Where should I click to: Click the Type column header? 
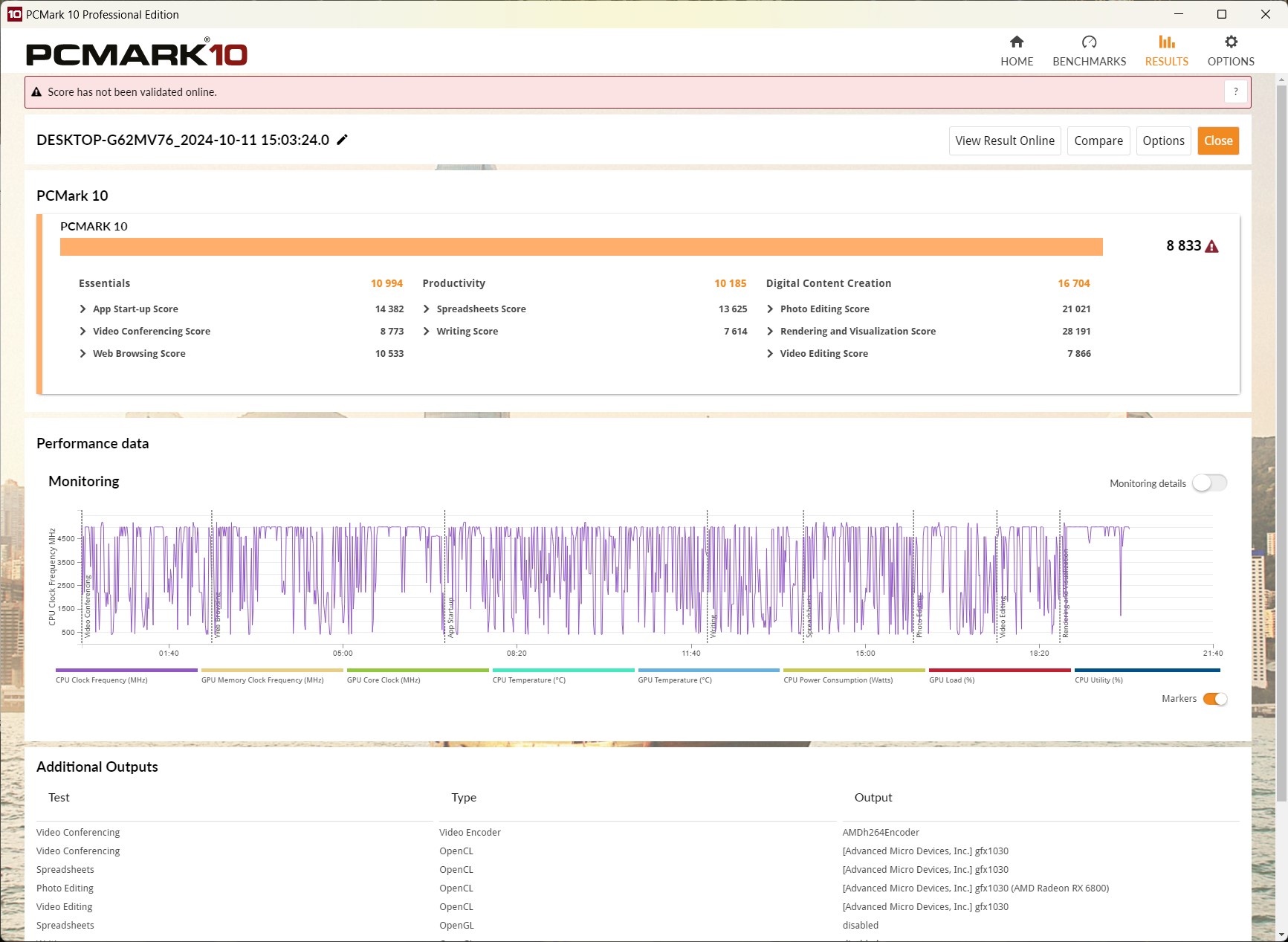pos(464,798)
